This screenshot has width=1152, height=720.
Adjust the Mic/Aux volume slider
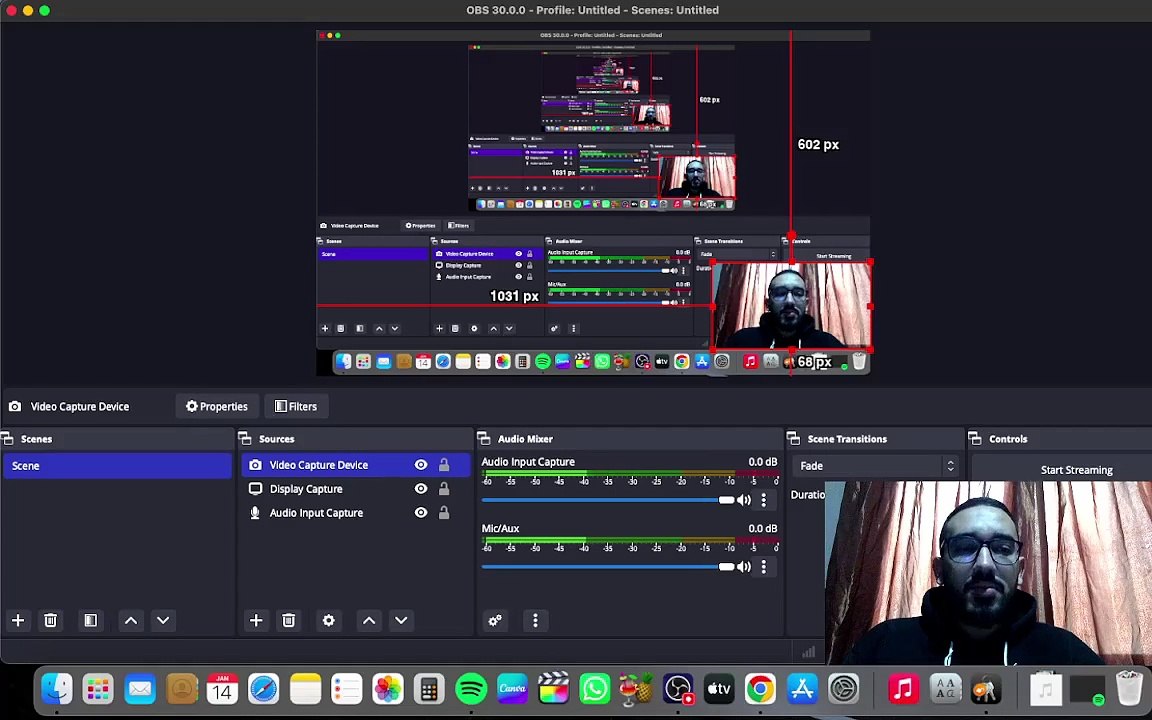tap(608, 566)
